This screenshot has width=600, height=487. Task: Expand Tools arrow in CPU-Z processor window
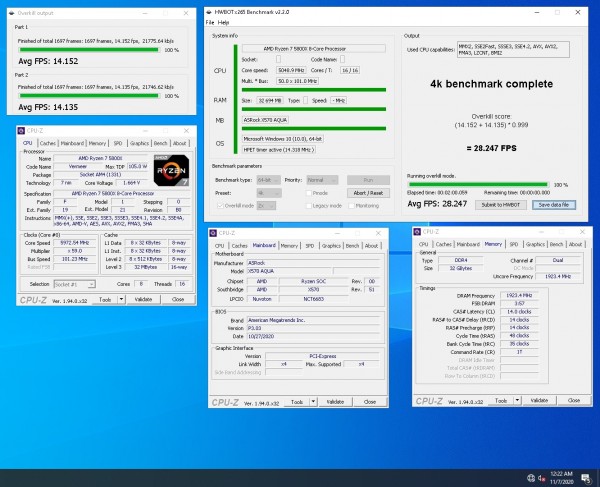tap(121, 299)
